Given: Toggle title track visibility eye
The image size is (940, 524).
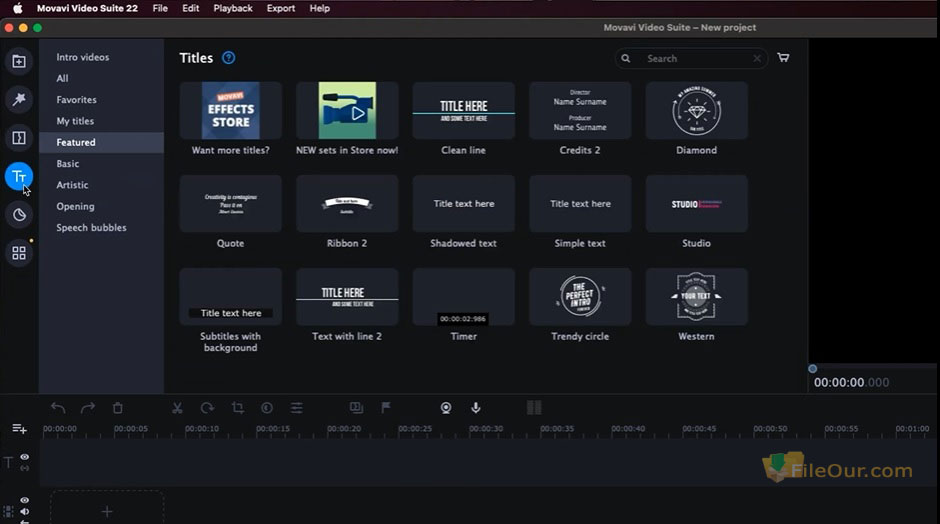Looking at the screenshot, I should click(x=25, y=457).
